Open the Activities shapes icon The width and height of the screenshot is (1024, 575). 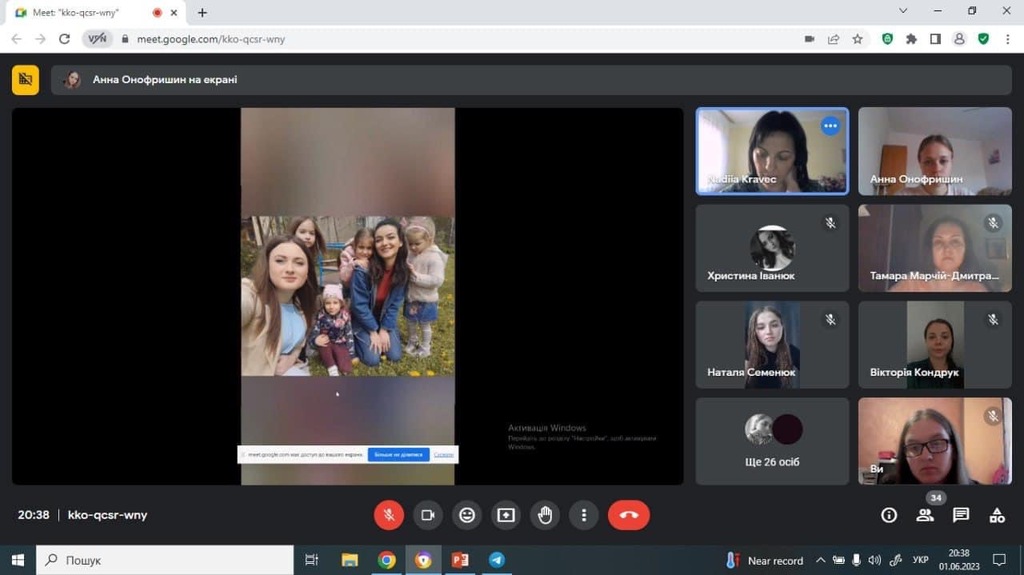[x=997, y=515]
